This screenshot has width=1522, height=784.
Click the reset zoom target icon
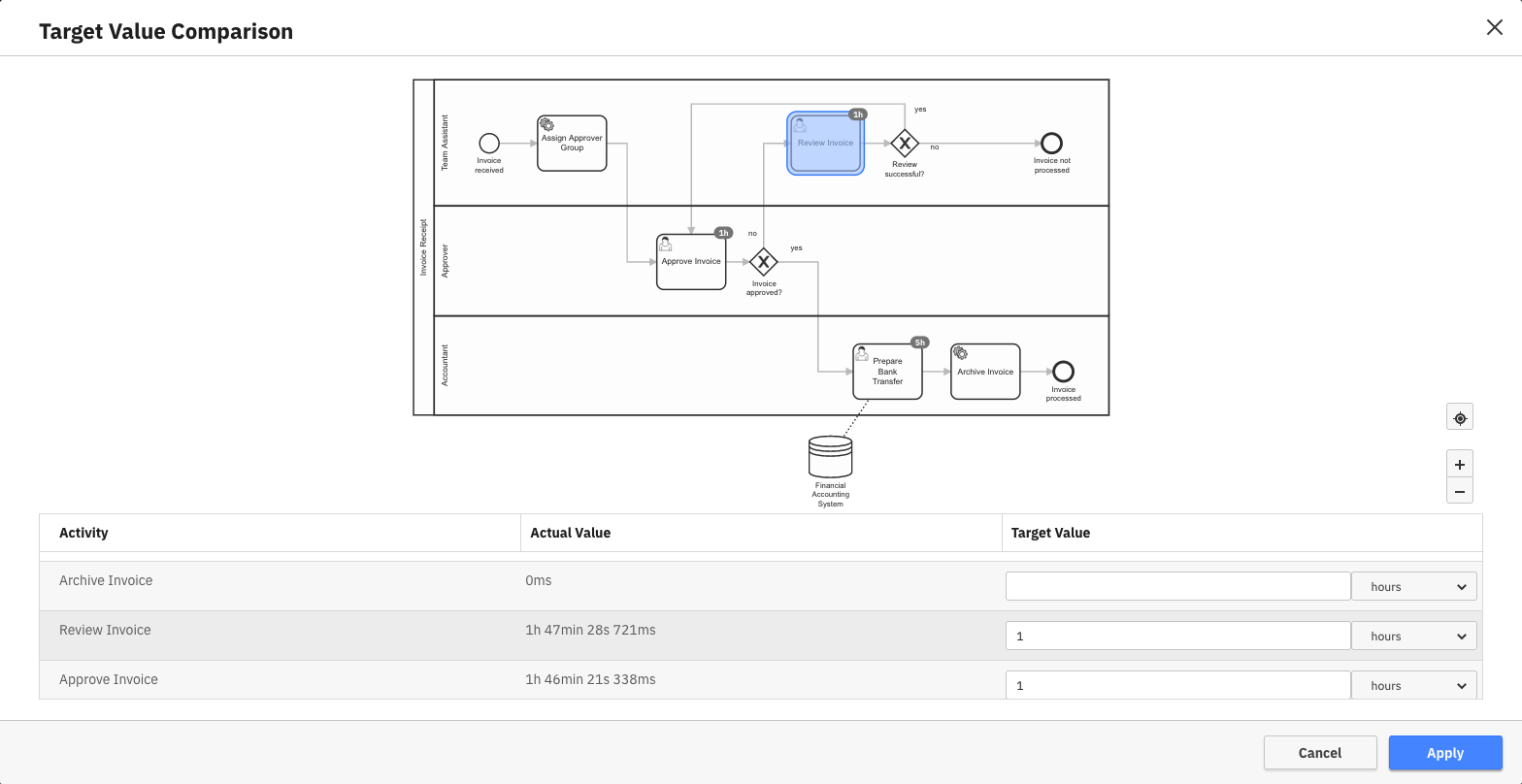click(1459, 418)
